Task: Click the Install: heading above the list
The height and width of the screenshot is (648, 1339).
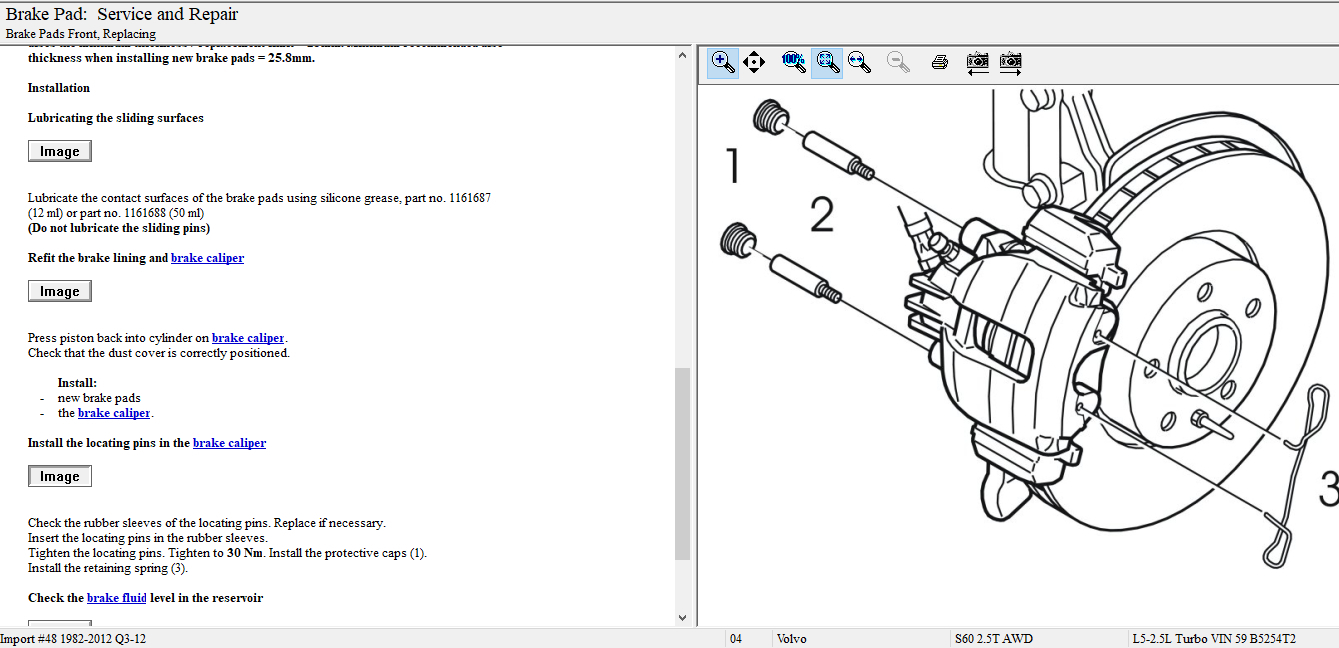Action: pos(77,383)
